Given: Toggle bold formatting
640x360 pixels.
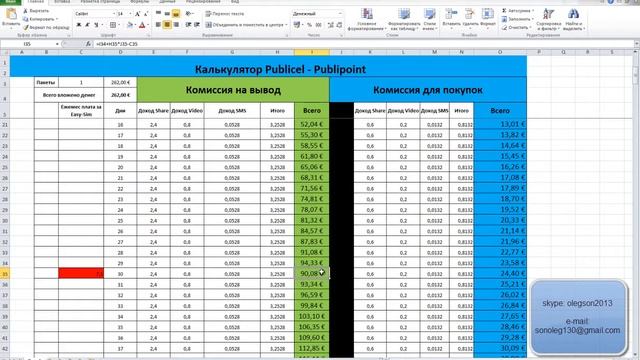Looking at the screenshot, I should point(79,25).
